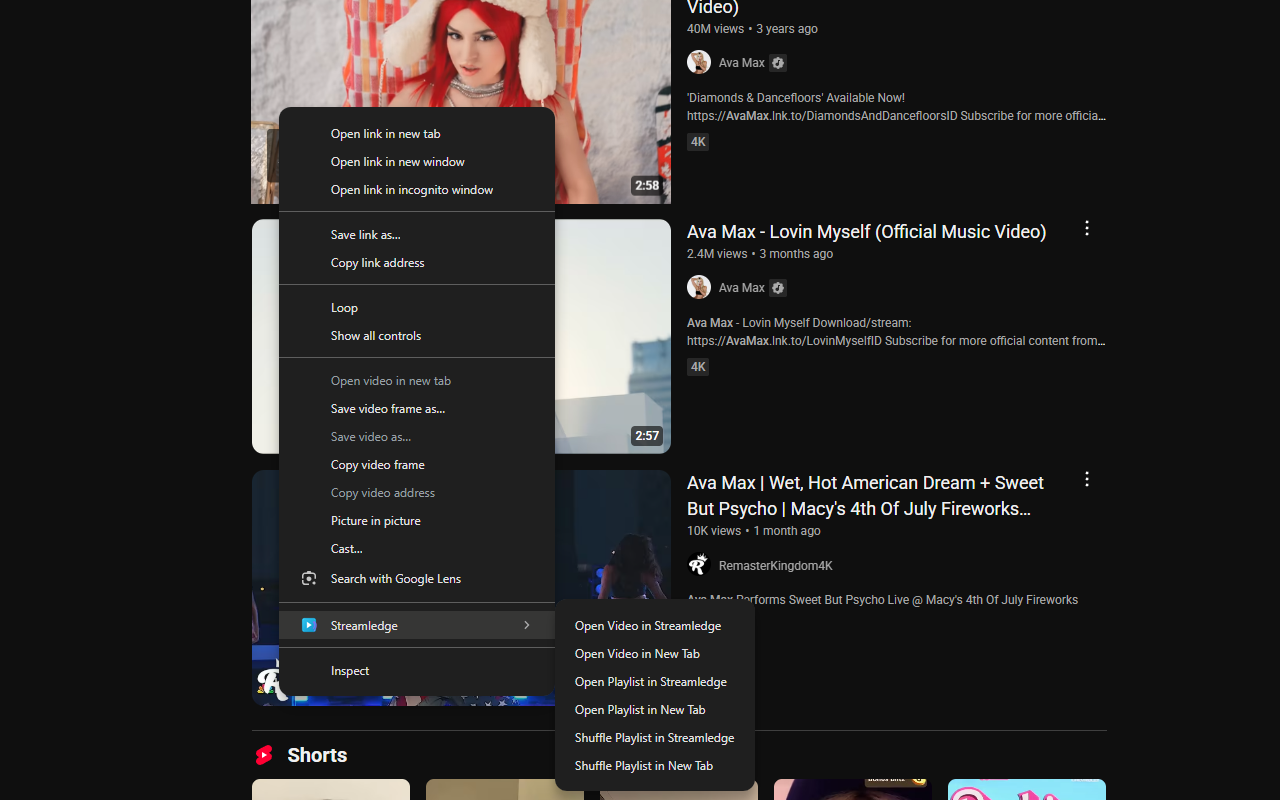Screen dimensions: 1280x800
Task: Click the "10K views" text
Action: click(714, 531)
